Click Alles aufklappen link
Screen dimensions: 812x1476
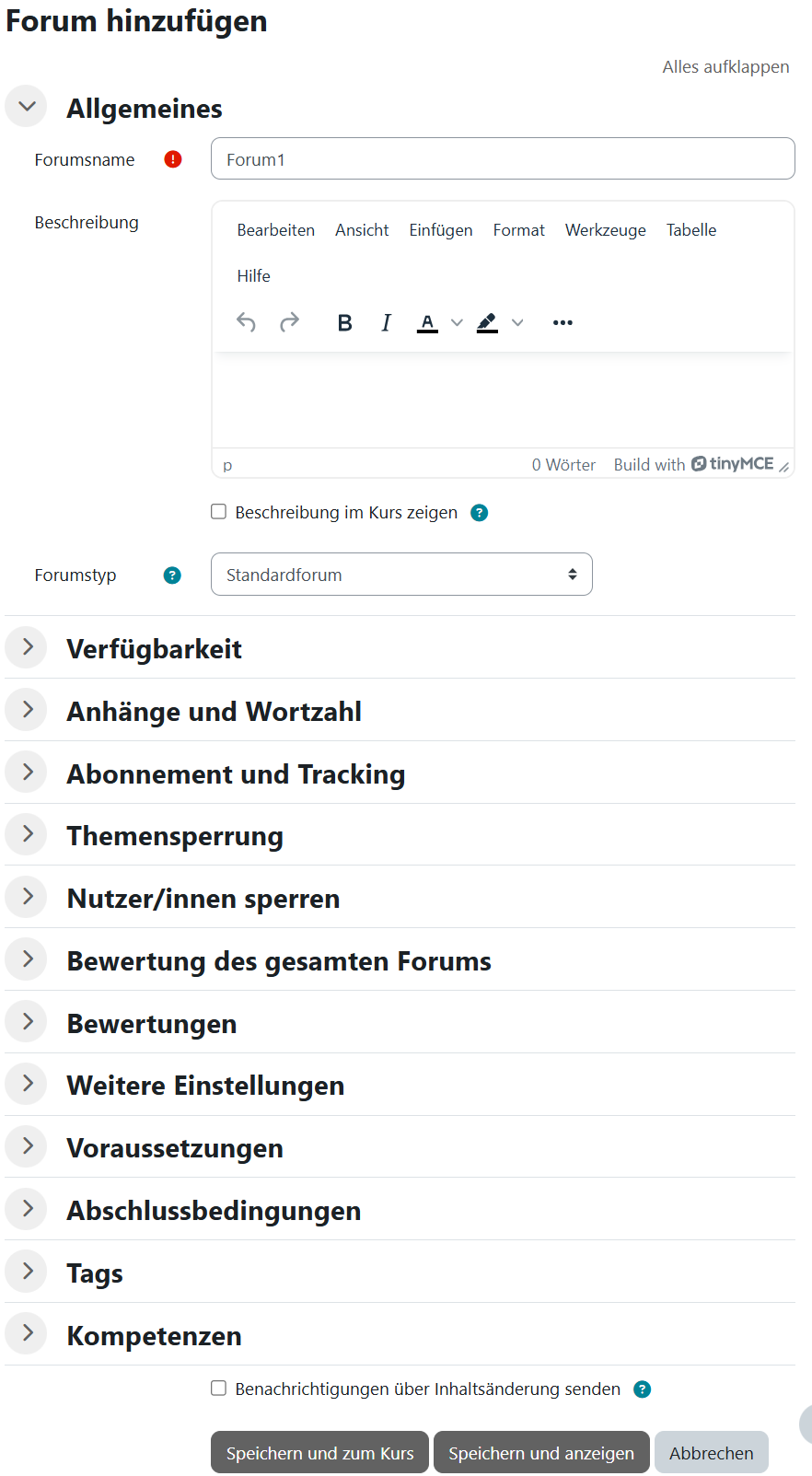point(725,67)
